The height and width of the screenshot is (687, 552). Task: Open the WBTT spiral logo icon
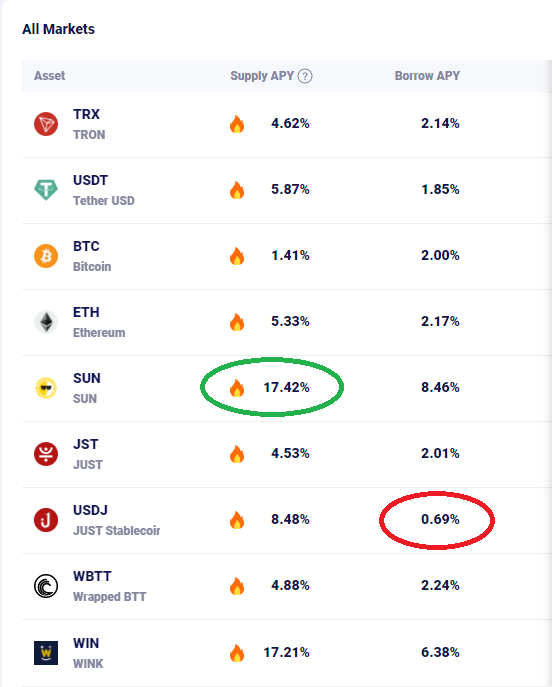pyautogui.click(x=46, y=586)
